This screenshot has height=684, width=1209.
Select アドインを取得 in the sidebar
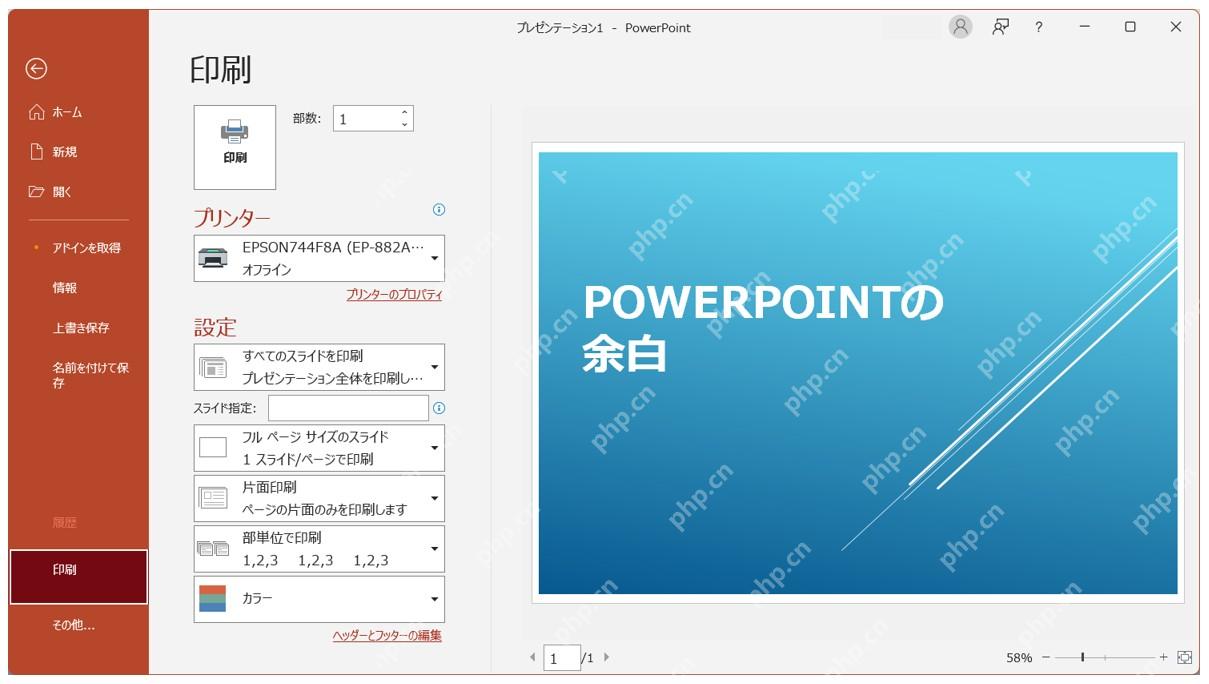click(86, 248)
